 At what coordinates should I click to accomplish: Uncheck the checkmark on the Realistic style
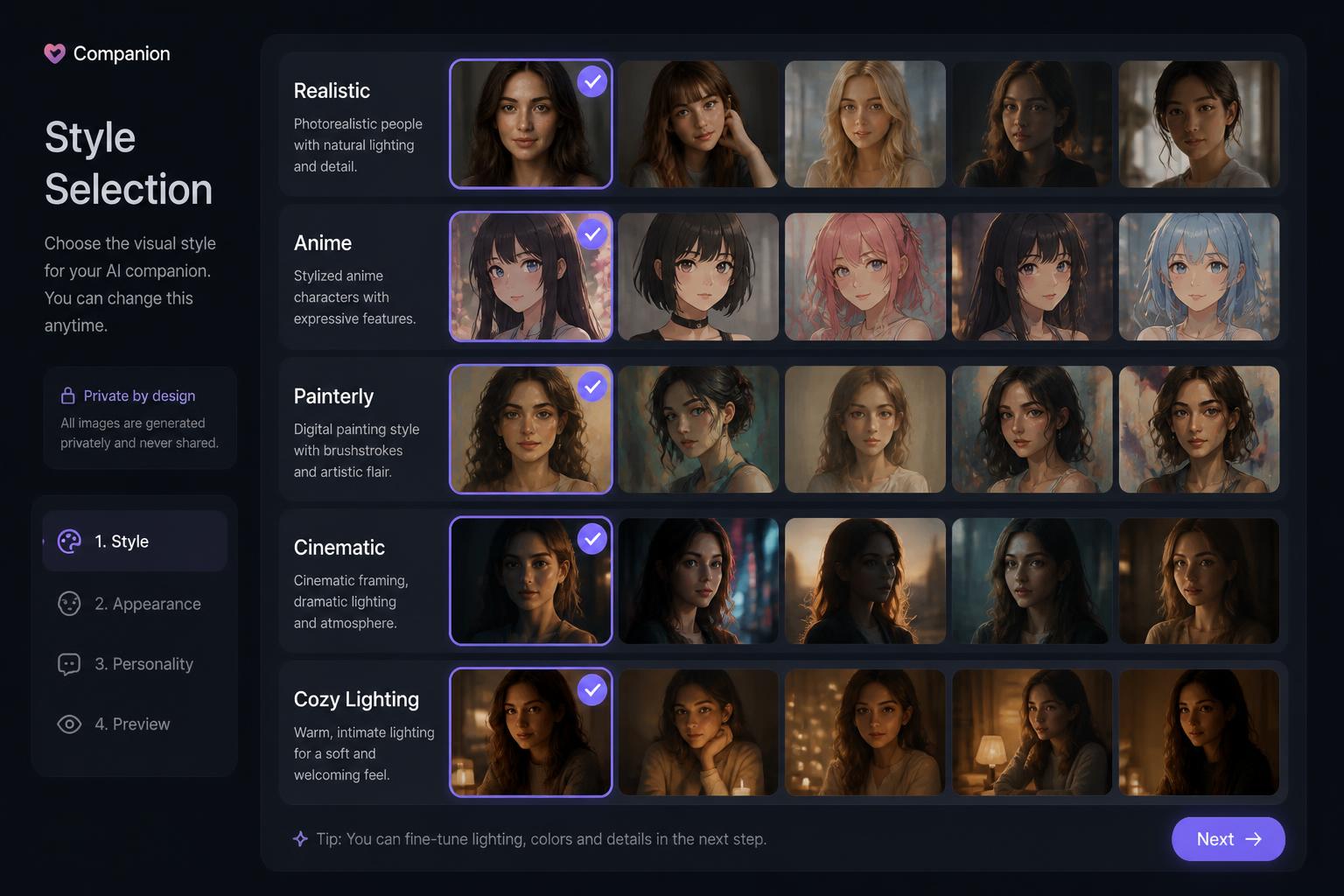(592, 81)
